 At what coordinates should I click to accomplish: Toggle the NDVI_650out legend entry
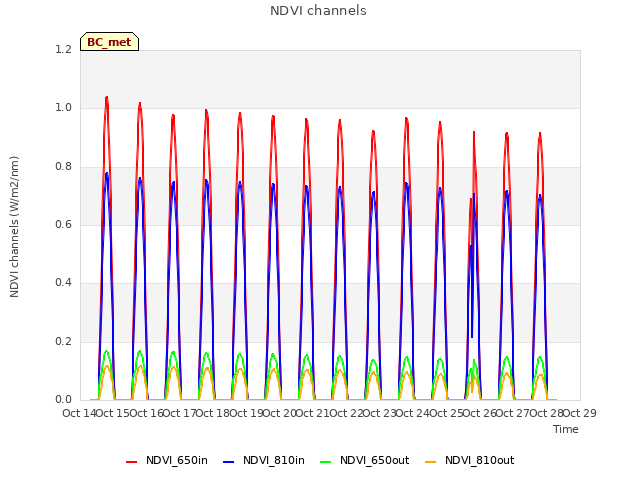(364, 461)
